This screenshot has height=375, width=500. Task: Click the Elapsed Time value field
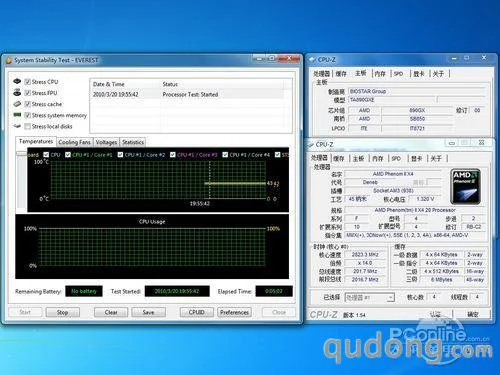point(274,291)
